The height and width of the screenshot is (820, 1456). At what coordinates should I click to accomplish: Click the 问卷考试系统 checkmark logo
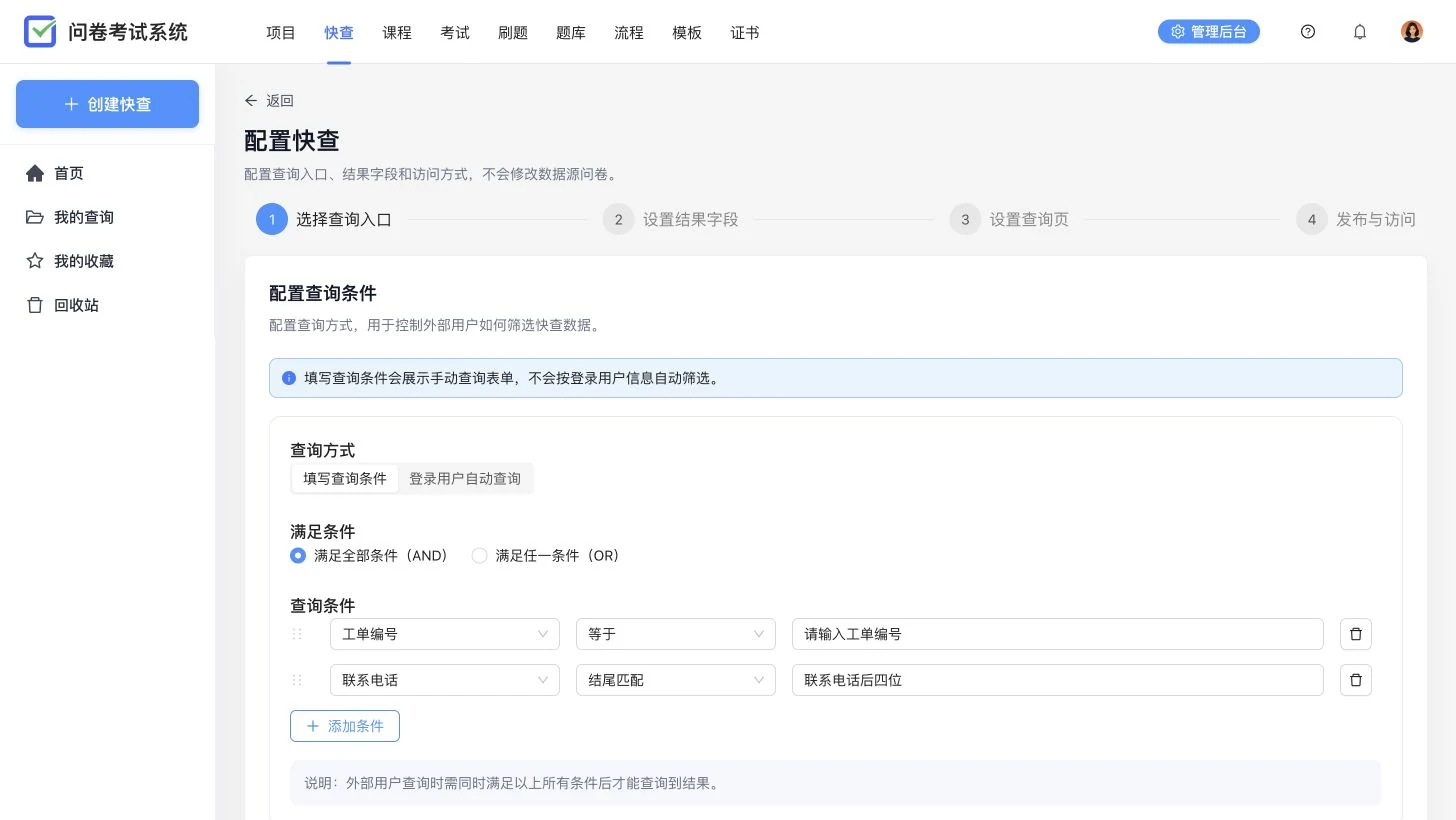(40, 32)
